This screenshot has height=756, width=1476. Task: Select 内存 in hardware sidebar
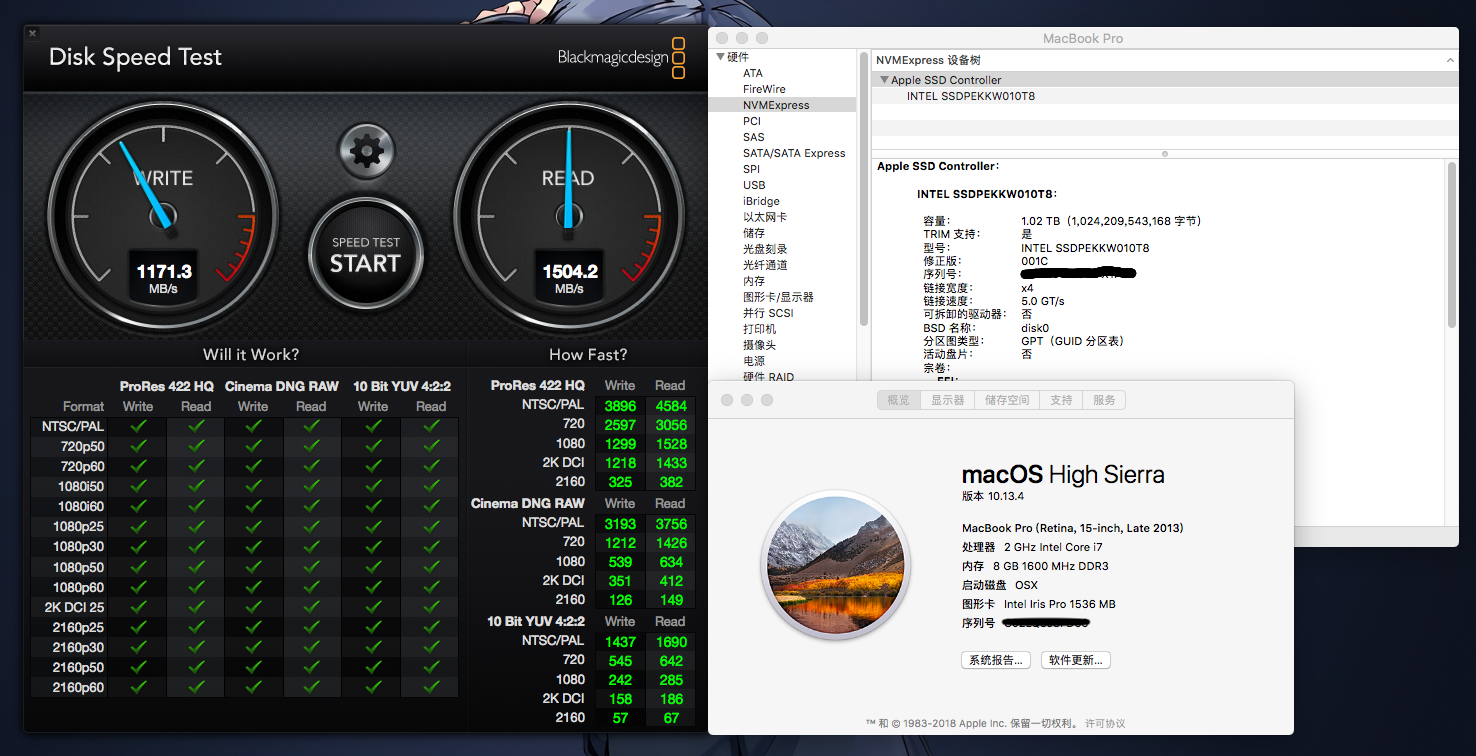click(754, 281)
